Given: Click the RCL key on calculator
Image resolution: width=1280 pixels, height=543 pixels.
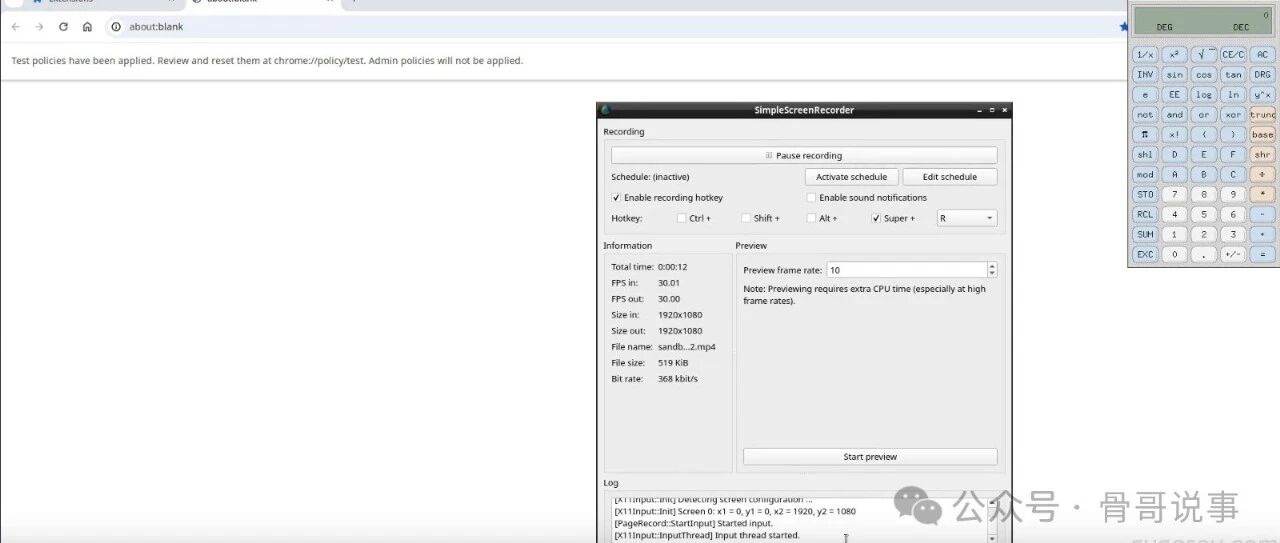Looking at the screenshot, I should [1145, 214].
